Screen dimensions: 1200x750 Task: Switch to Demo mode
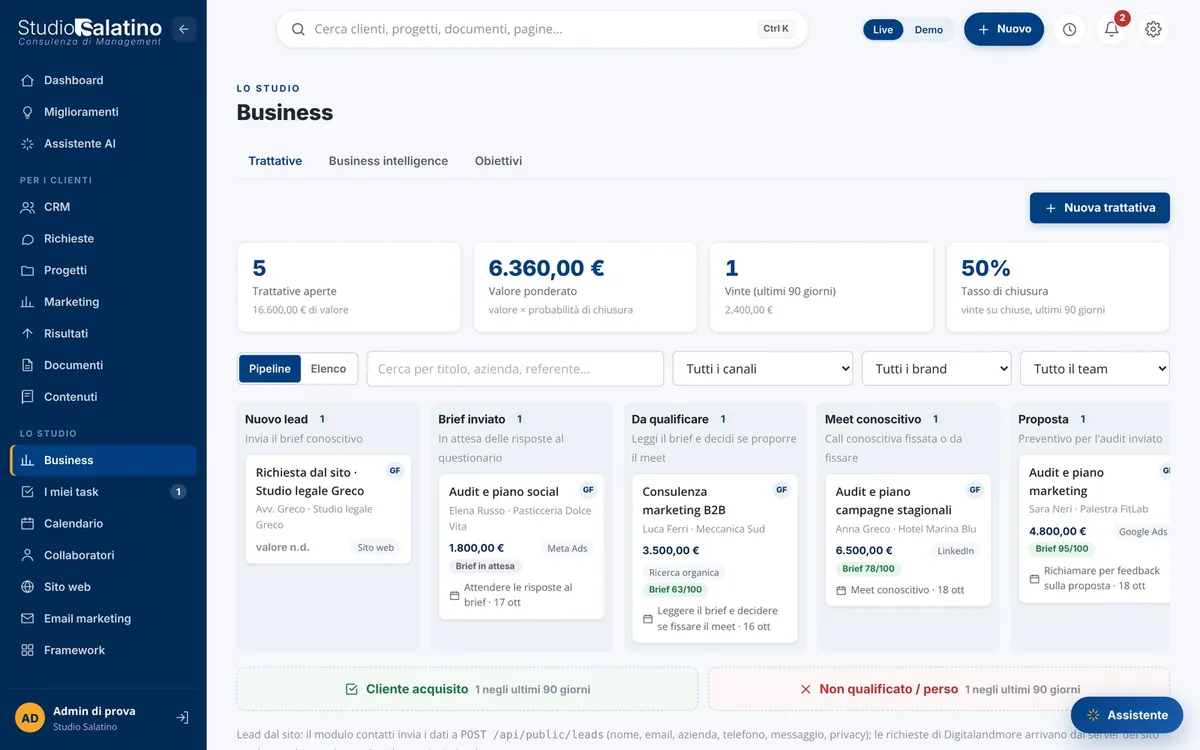point(929,30)
